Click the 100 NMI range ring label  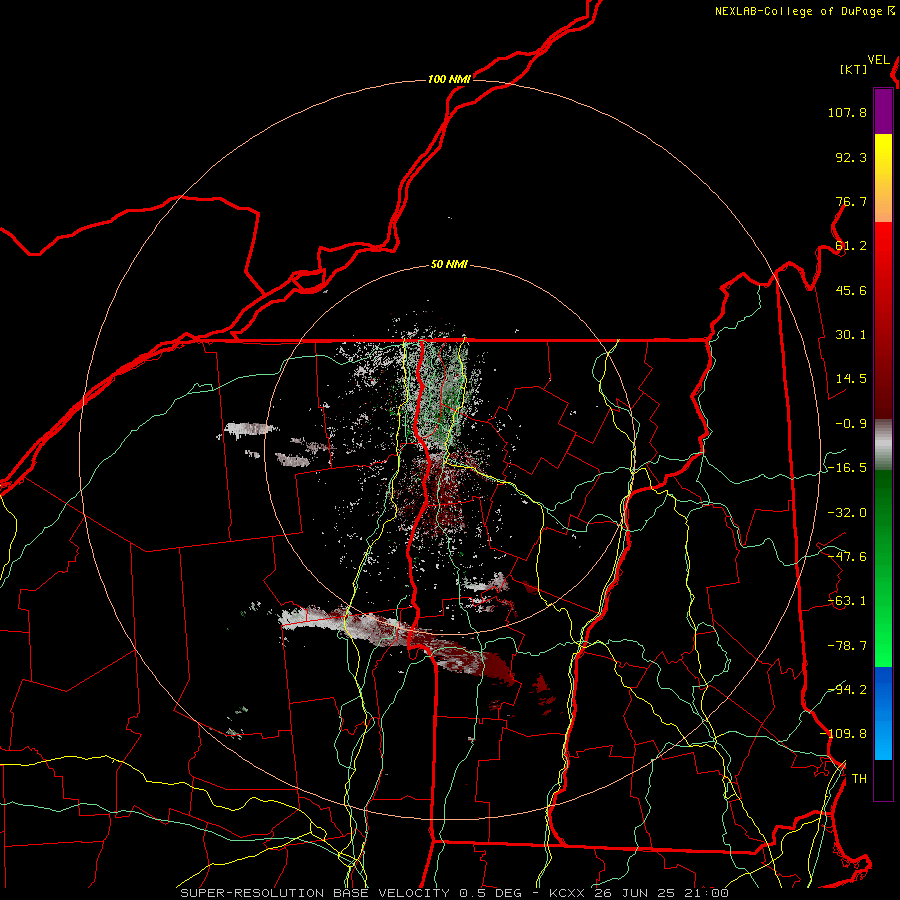click(449, 79)
